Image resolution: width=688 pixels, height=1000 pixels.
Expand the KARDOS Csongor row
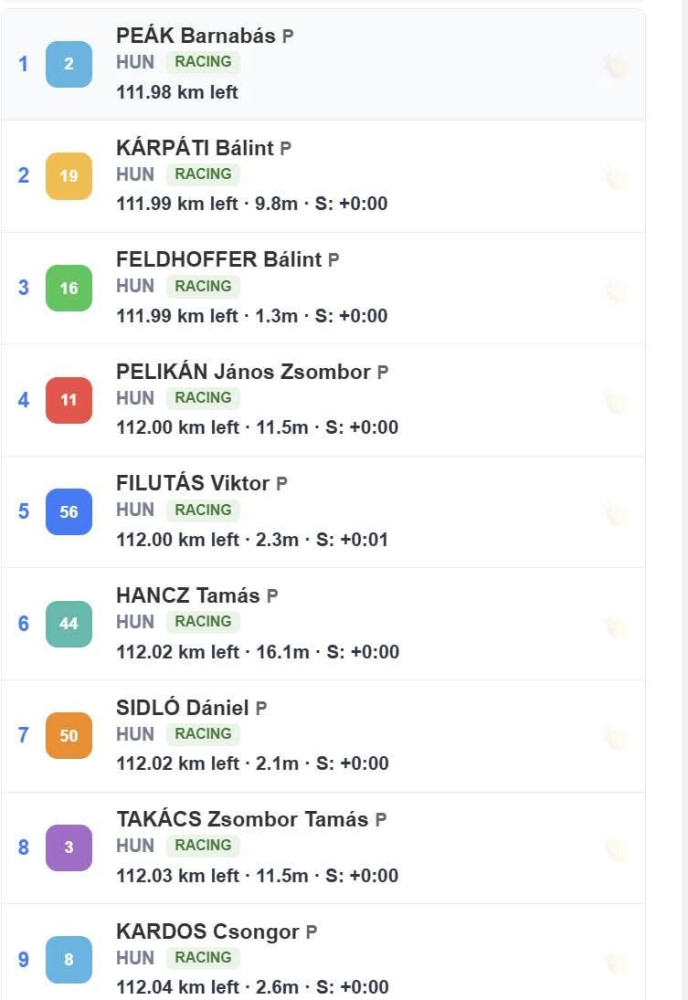323,952
